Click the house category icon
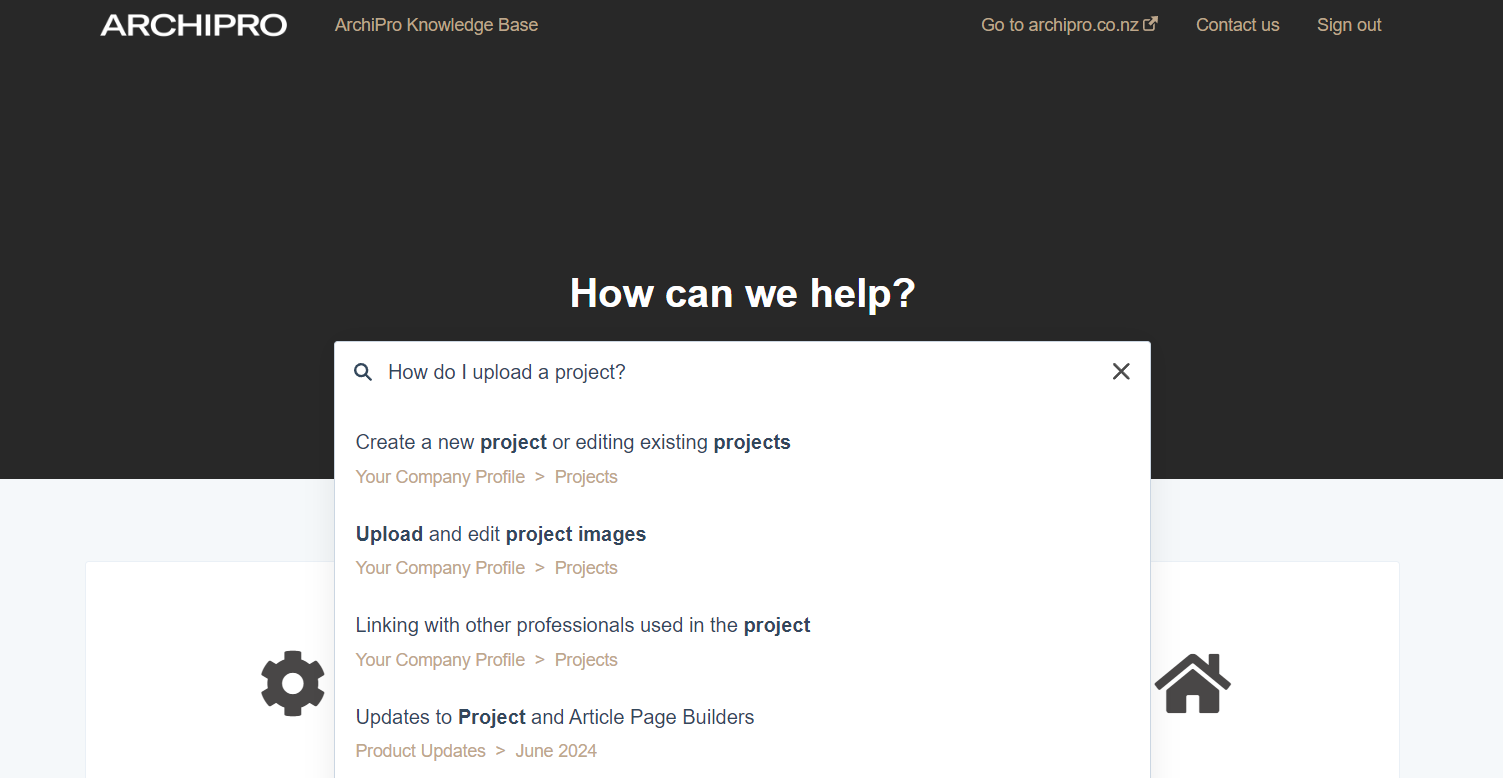The image size is (1503, 778). click(1192, 683)
